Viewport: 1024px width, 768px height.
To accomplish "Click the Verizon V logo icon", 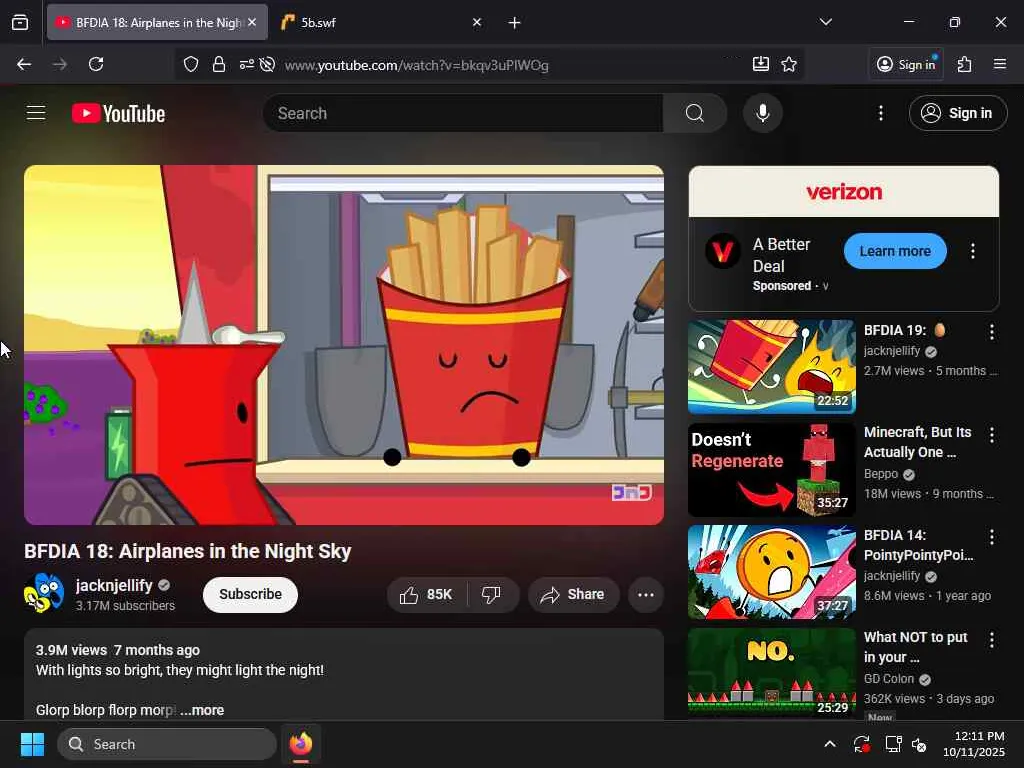I will tap(722, 251).
